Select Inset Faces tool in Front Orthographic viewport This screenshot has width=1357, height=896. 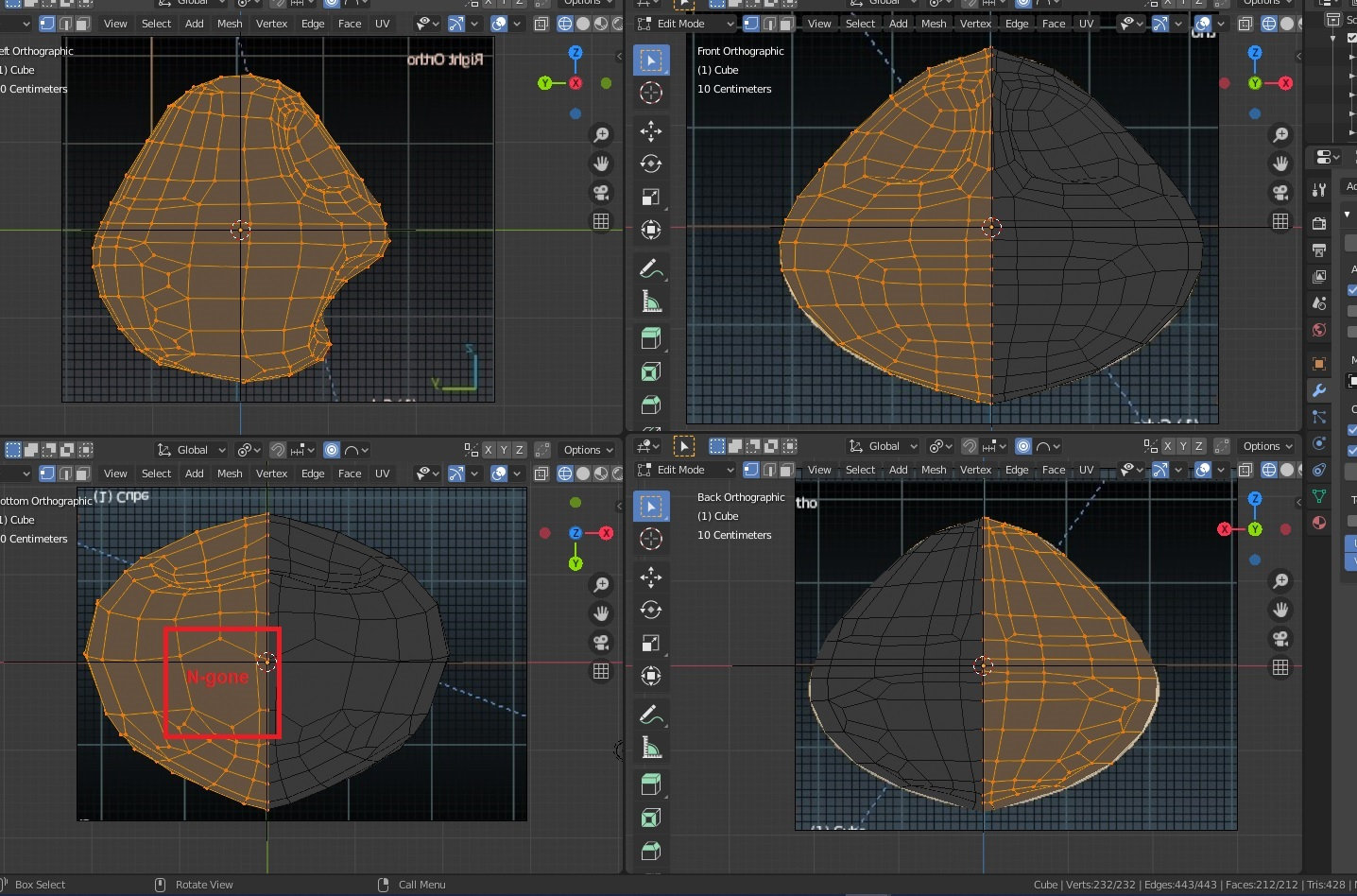(651, 371)
